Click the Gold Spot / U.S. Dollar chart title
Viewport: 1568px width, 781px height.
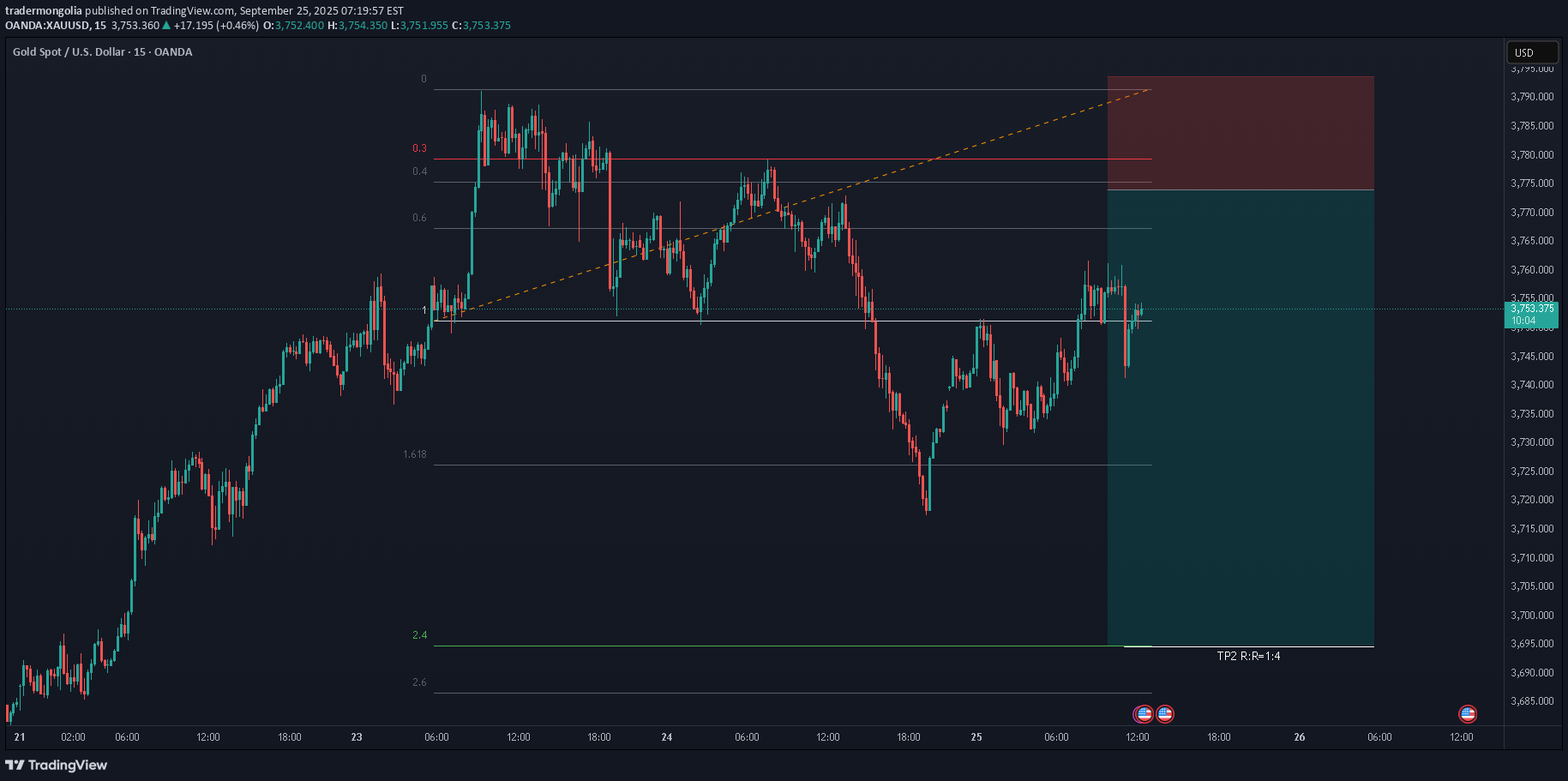click(102, 52)
